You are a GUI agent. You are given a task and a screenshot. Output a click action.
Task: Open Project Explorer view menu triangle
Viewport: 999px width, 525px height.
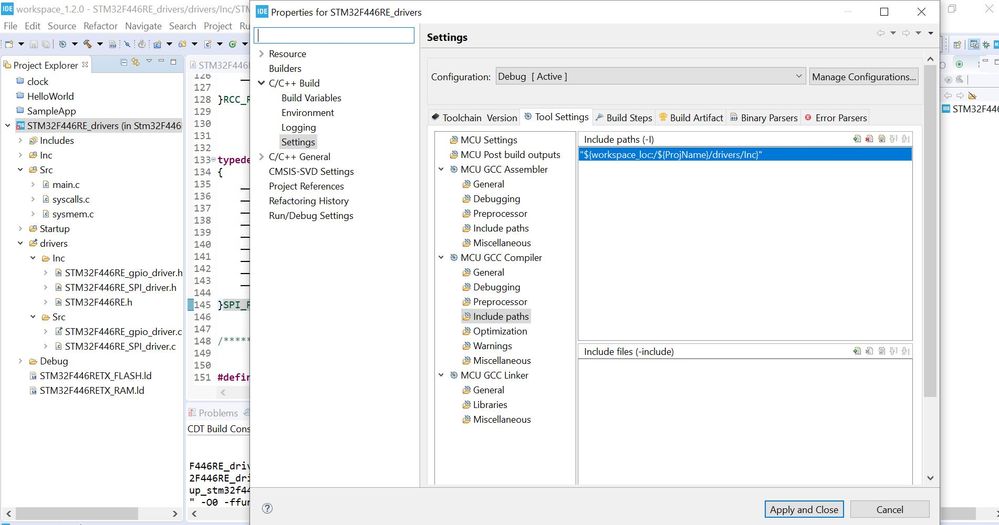pos(149,62)
